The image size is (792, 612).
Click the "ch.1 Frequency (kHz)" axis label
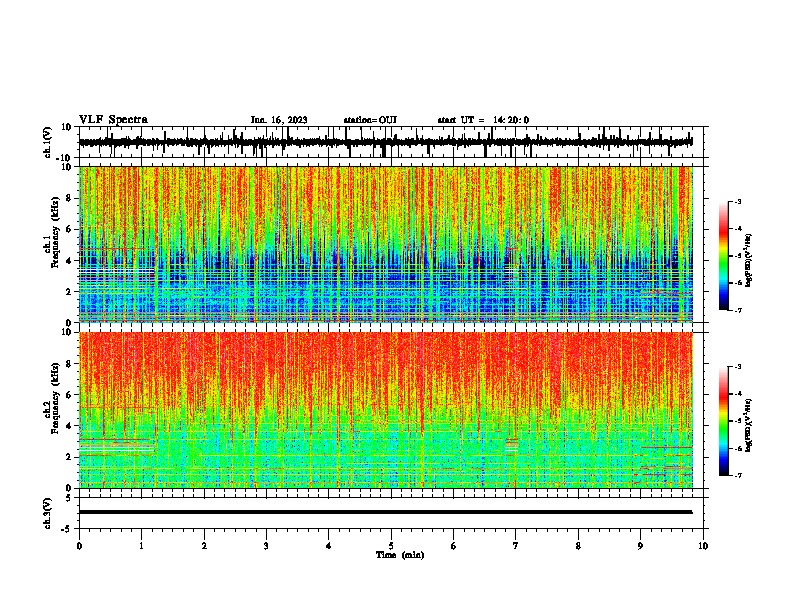(52, 233)
